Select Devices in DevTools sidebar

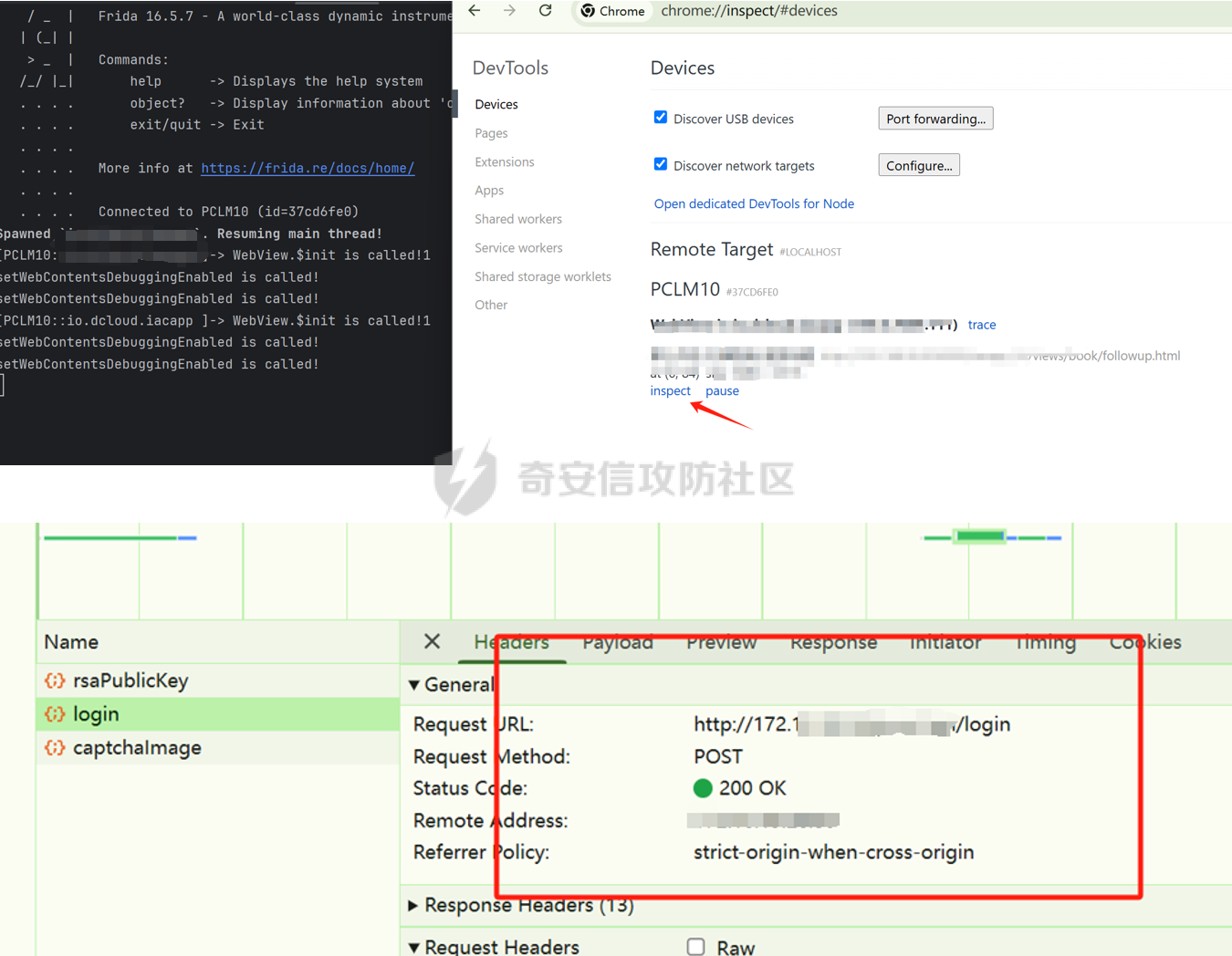tap(496, 104)
